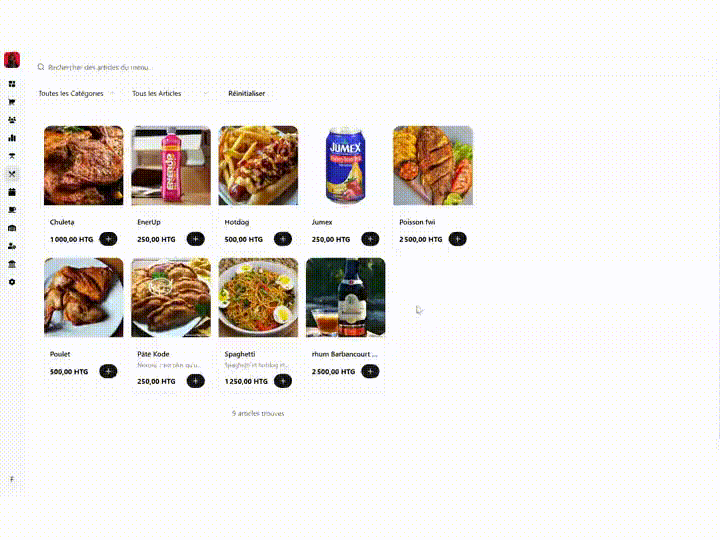Select the rhum Barbancourt product image

[345, 297]
